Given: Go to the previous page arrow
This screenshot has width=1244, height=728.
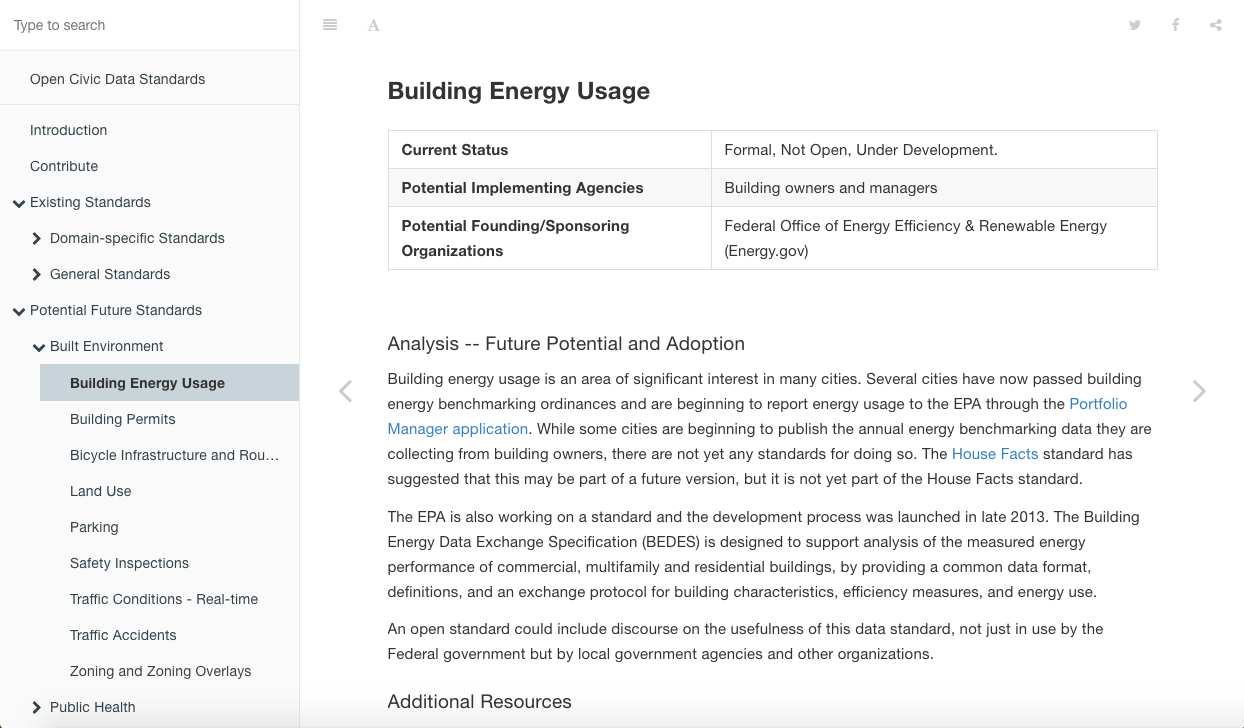Looking at the screenshot, I should 345,391.
